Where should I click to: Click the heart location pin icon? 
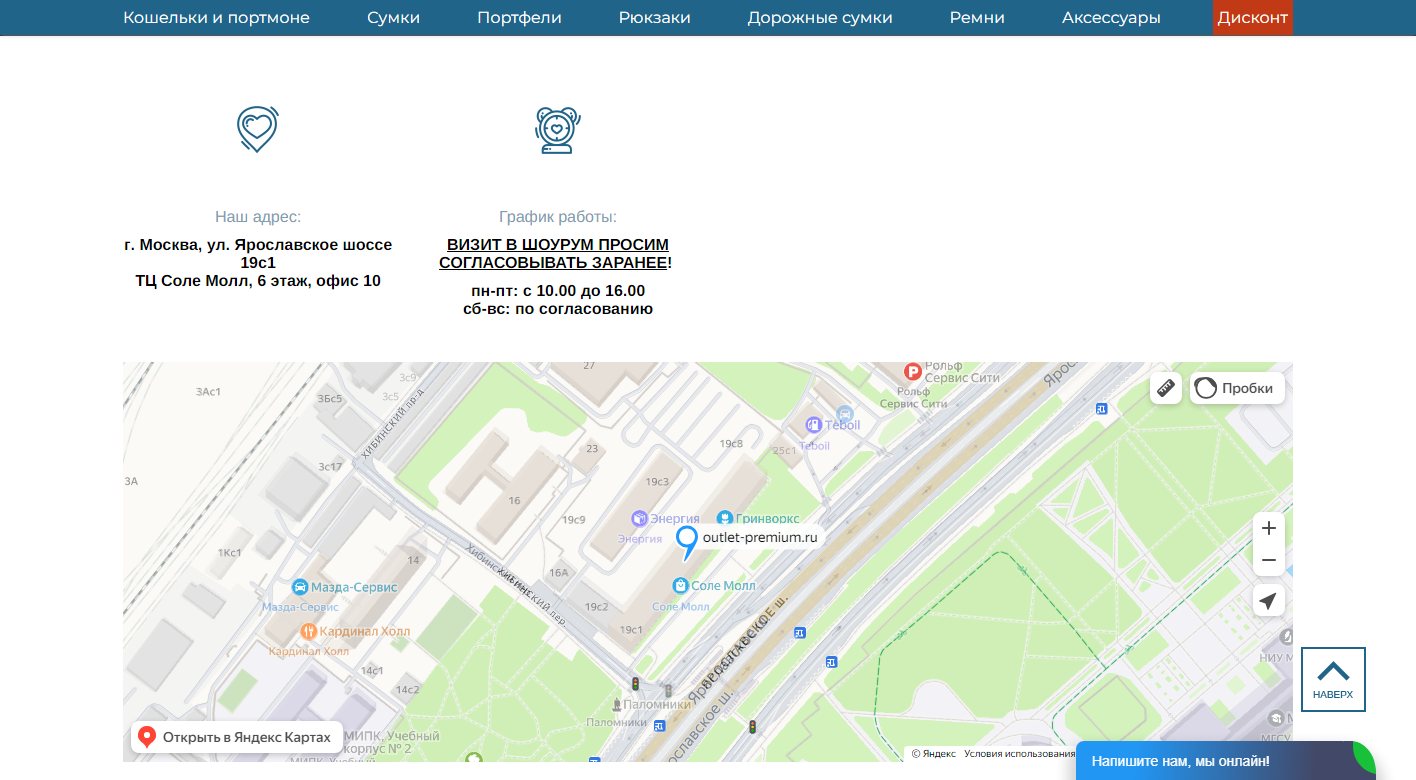pos(258,129)
